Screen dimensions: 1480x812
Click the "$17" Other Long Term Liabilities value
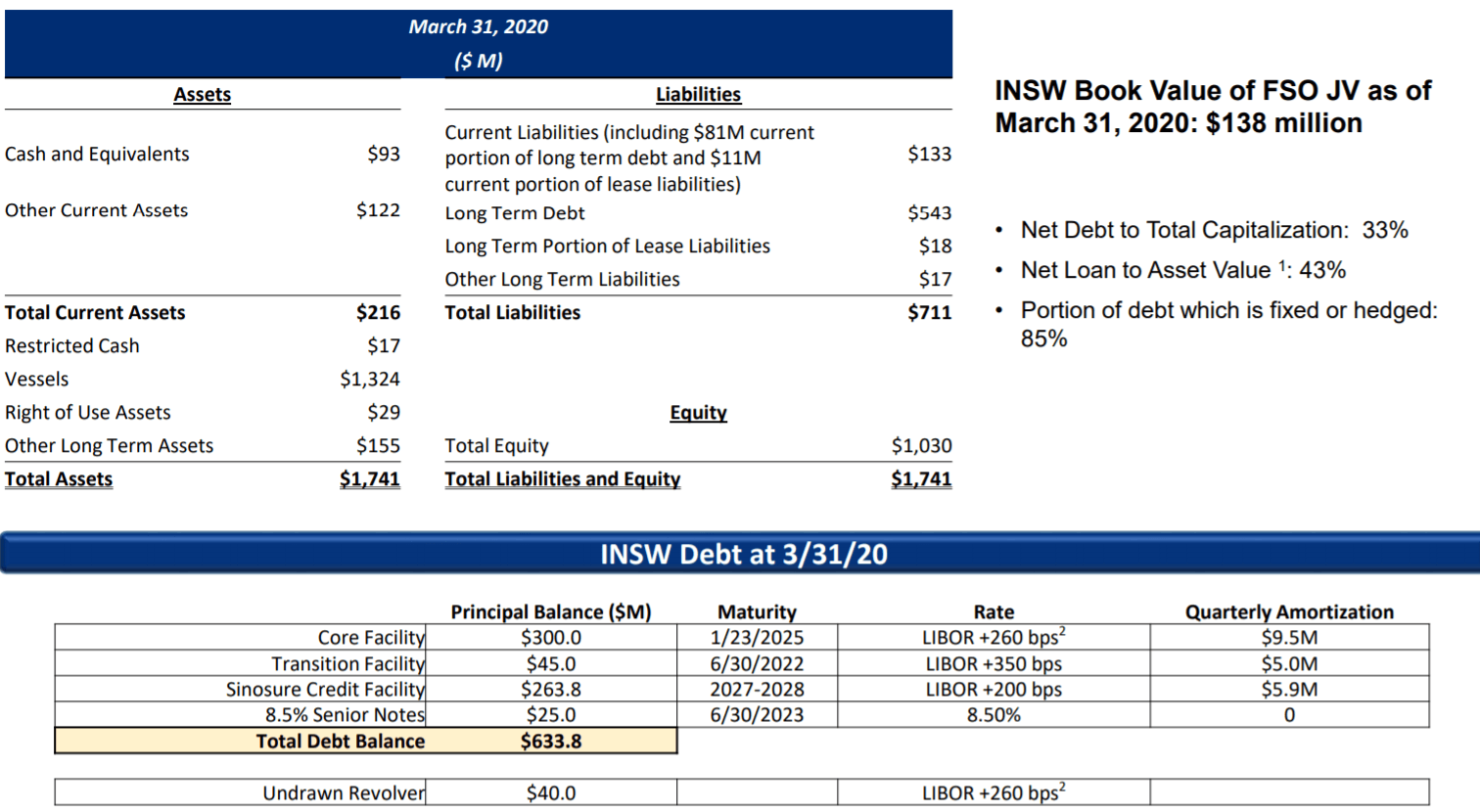935,279
